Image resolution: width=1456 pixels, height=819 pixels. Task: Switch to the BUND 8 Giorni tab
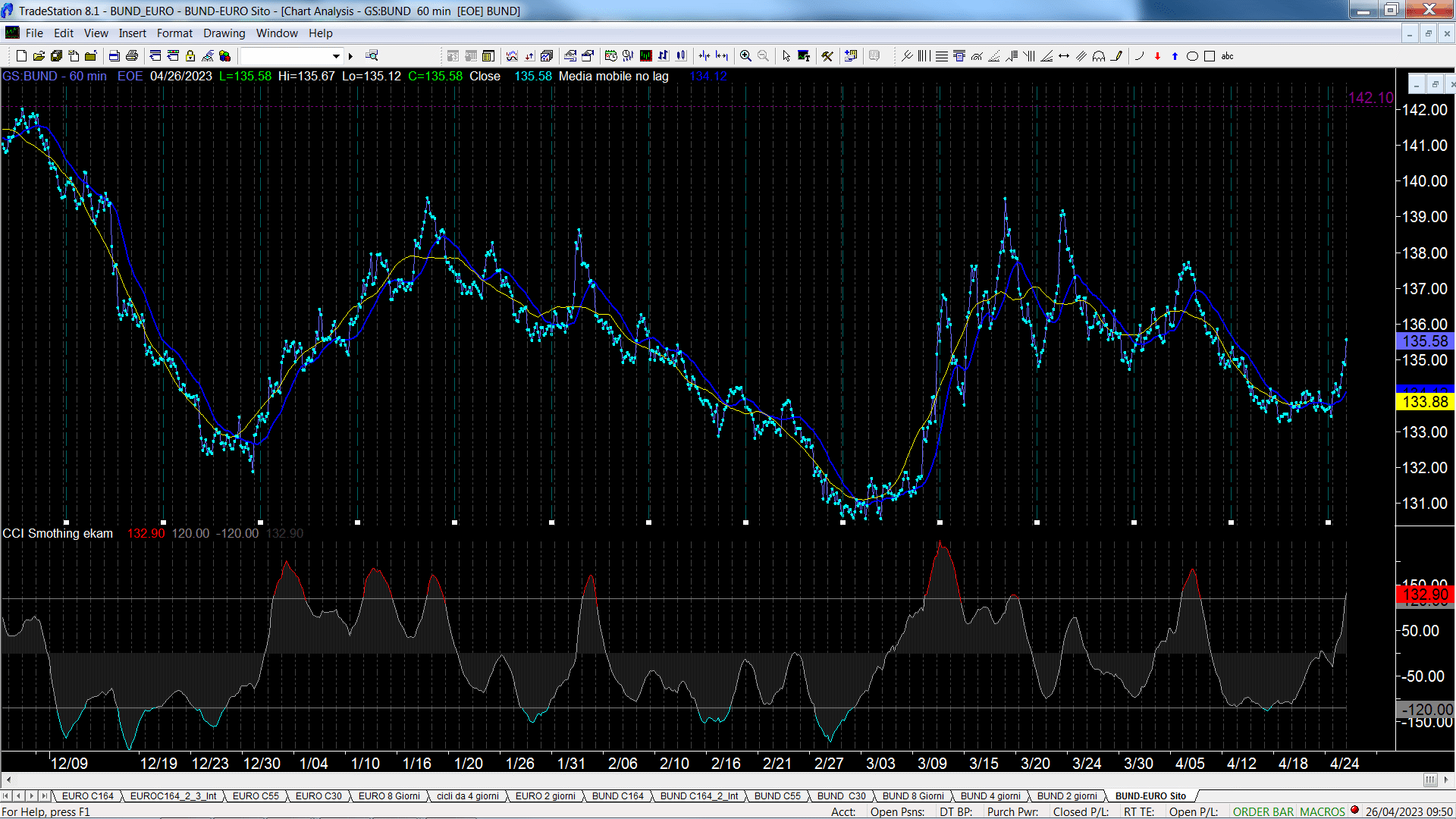pos(913,795)
